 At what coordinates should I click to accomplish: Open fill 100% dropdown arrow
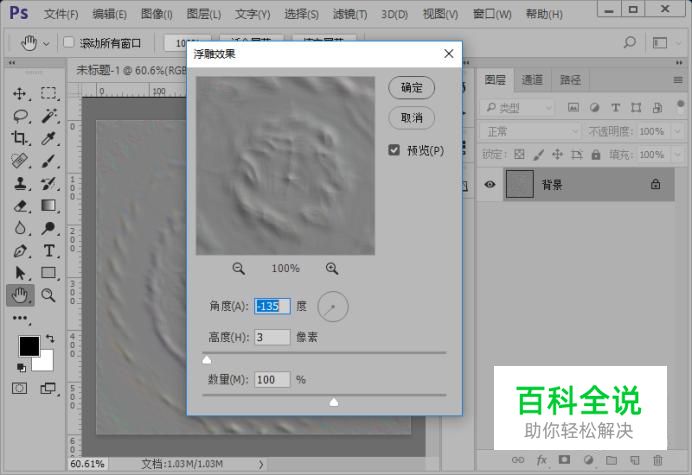coord(677,155)
